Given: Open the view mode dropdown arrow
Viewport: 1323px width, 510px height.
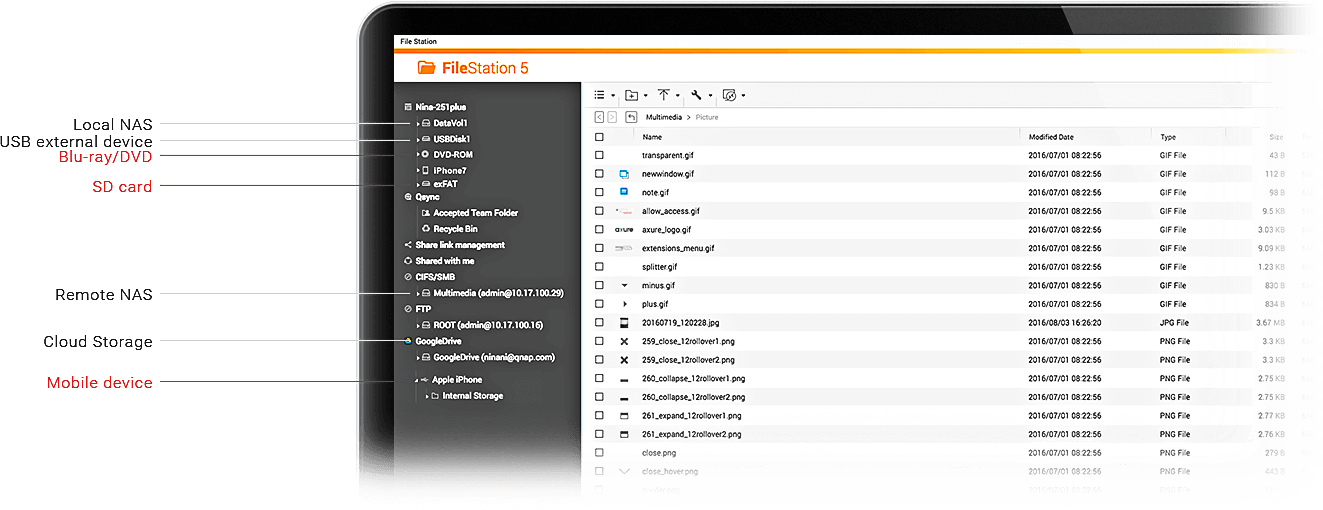Looking at the screenshot, I should click(x=613, y=96).
